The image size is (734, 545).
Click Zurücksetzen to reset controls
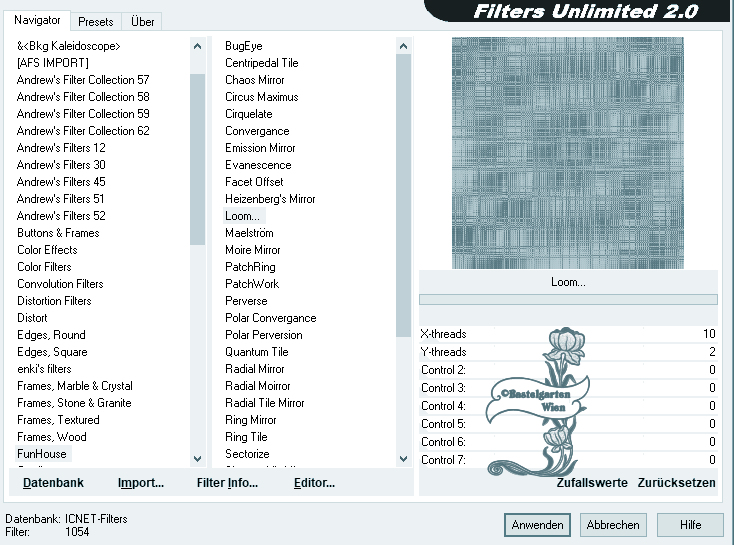(676, 483)
